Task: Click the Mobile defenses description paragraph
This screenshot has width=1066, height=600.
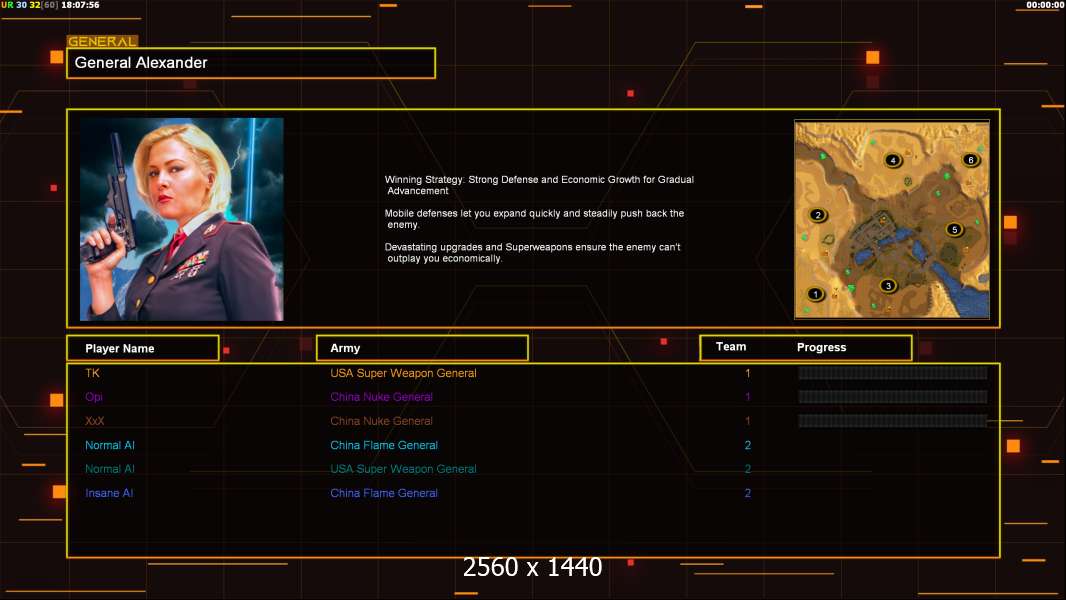Action: [534, 219]
